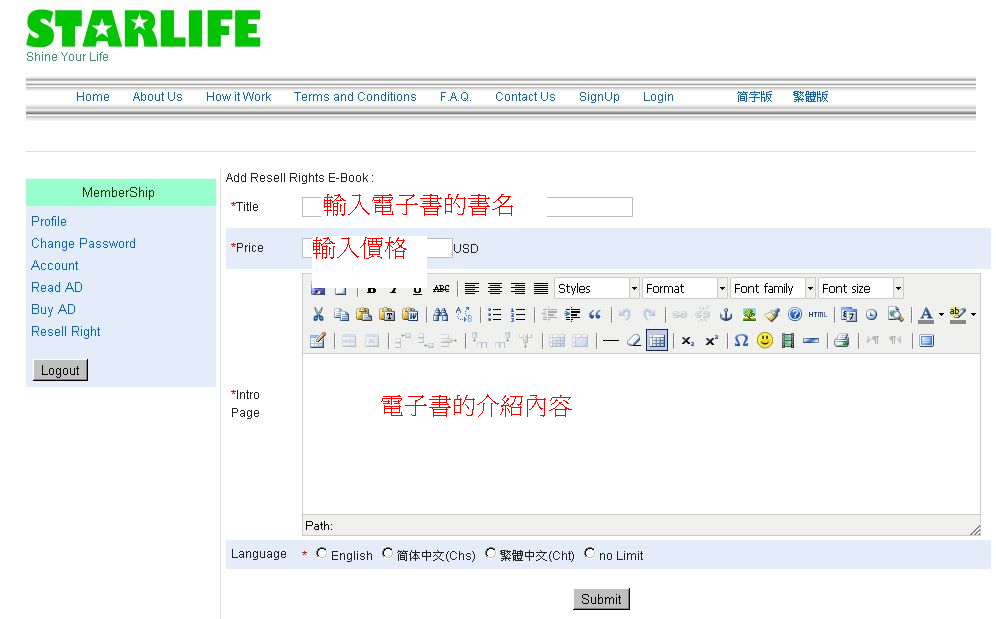Screen dimensions: 996x619
Task: Open How it Work page
Action: pos(238,97)
